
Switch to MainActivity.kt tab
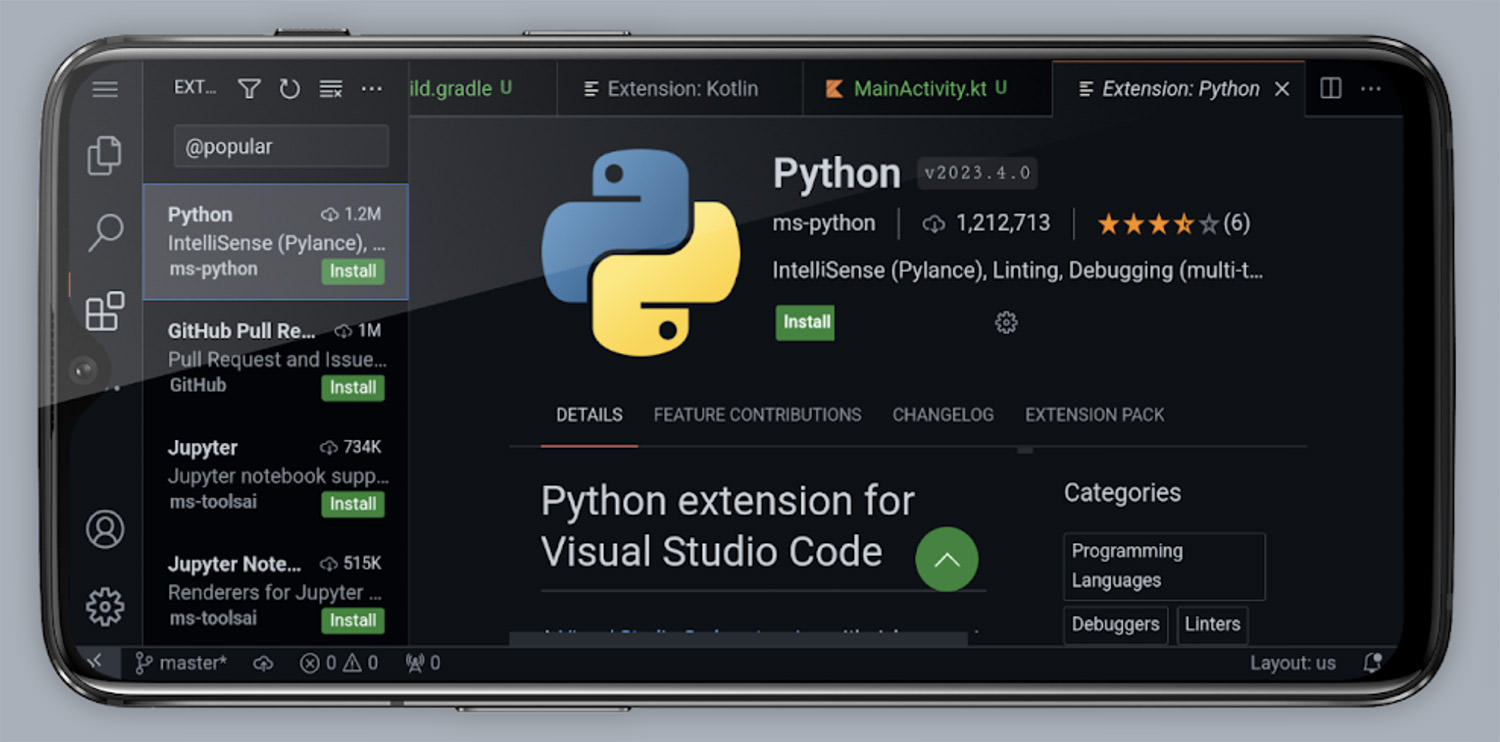pos(928,89)
